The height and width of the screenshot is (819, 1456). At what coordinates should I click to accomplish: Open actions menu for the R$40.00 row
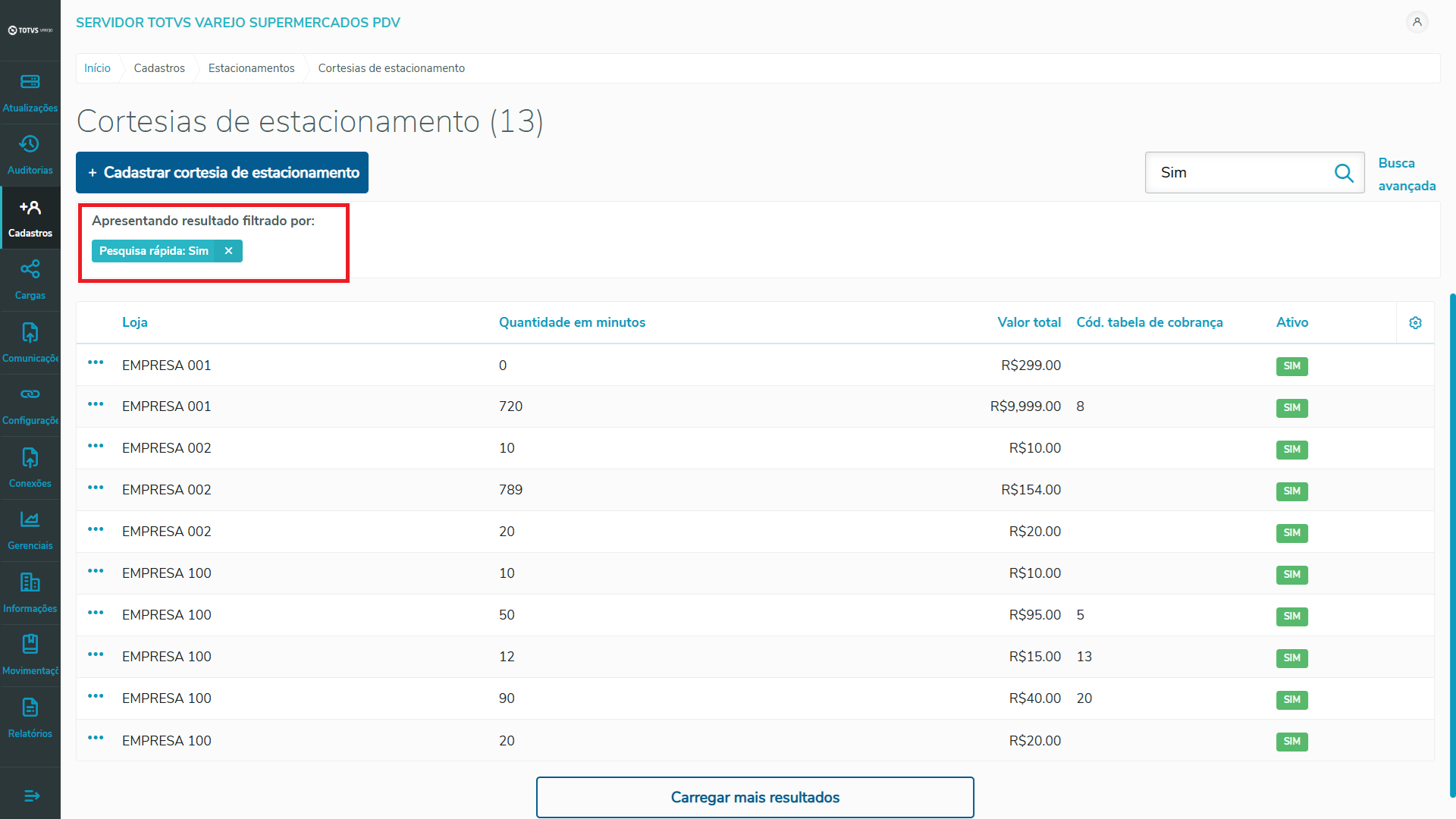96,696
